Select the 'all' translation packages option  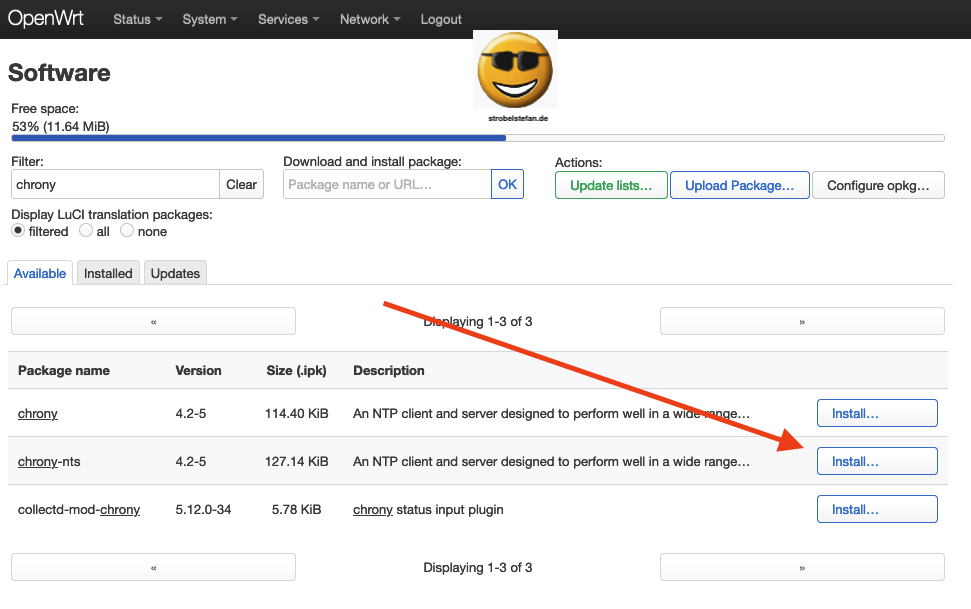(87, 231)
